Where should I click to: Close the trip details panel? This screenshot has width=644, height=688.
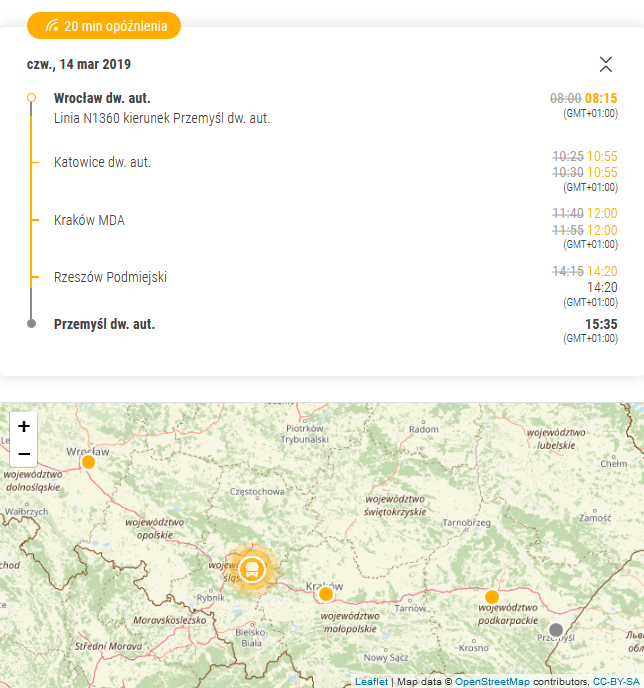pos(605,64)
